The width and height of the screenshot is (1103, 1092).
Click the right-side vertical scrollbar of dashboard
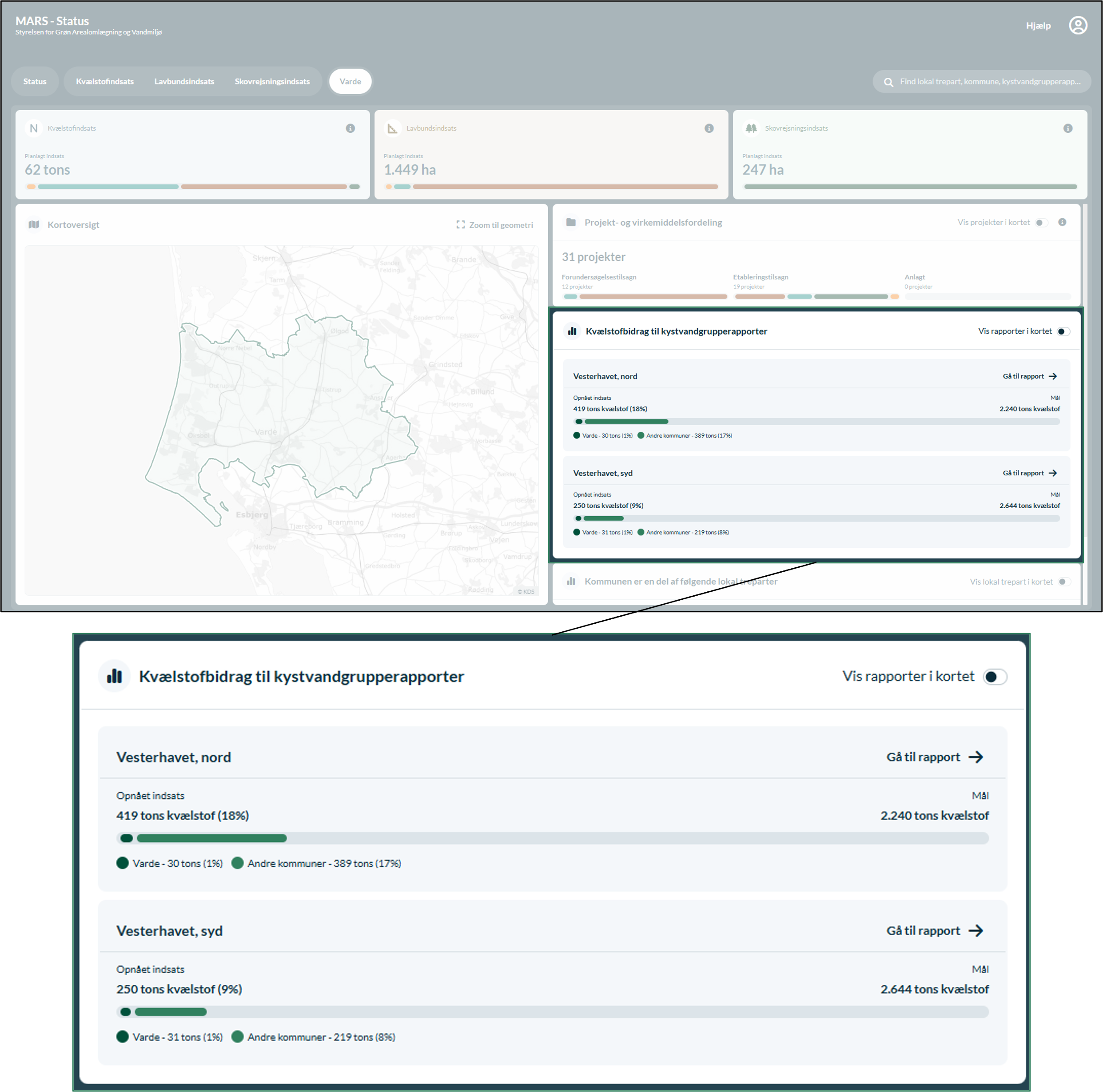click(1084, 404)
